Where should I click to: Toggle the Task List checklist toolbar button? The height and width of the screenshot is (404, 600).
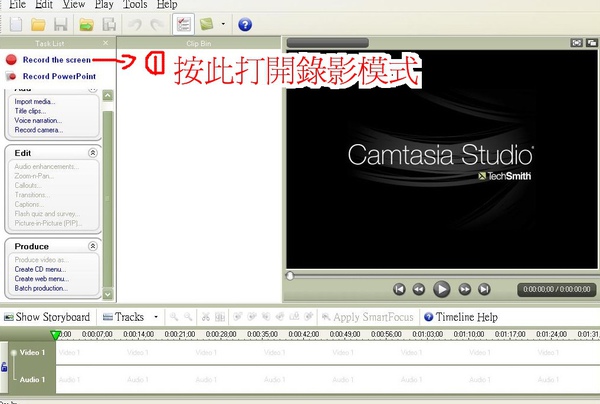coord(183,24)
